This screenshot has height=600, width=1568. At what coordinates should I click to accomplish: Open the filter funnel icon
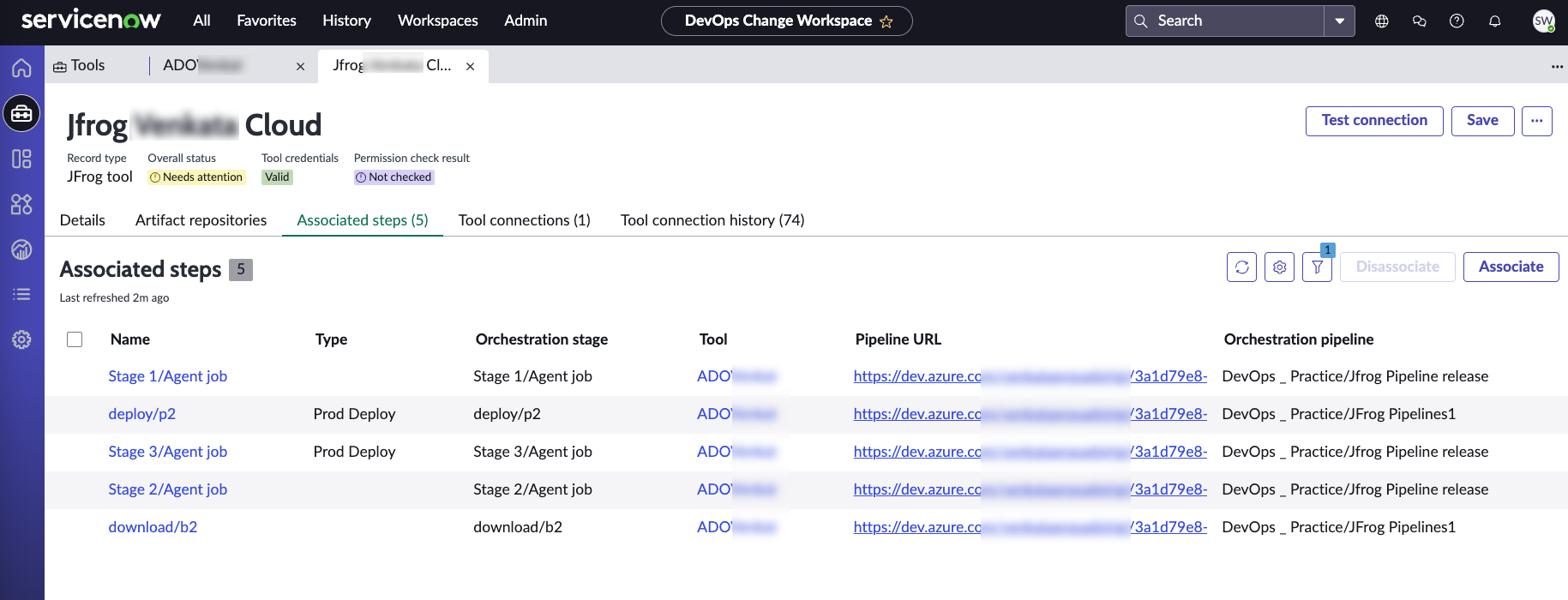(x=1317, y=267)
